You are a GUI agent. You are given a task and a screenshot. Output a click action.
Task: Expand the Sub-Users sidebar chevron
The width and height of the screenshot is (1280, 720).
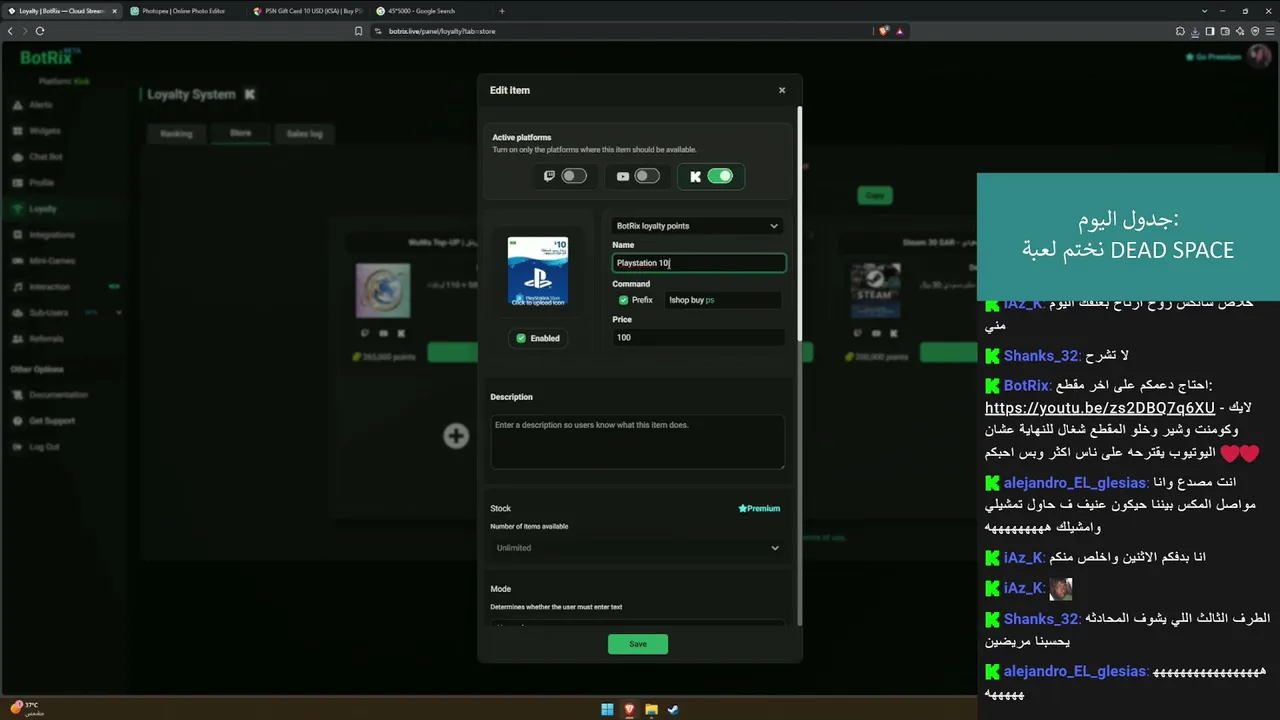119,313
